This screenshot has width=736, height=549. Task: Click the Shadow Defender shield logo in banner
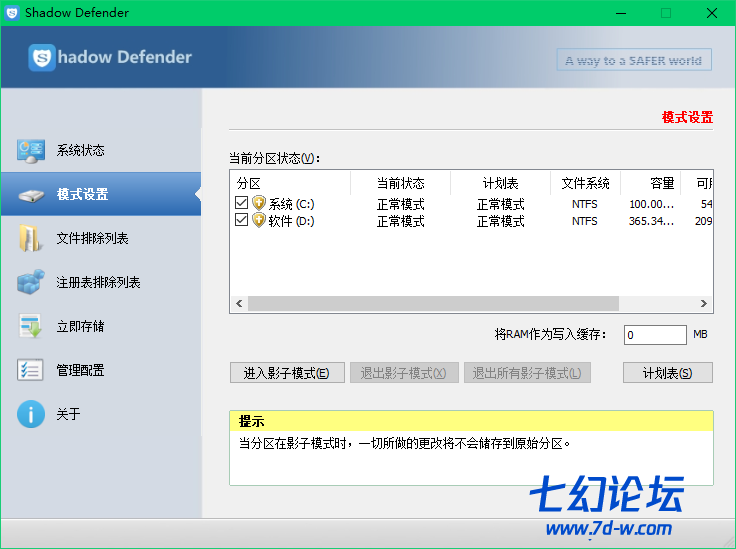tap(42, 57)
